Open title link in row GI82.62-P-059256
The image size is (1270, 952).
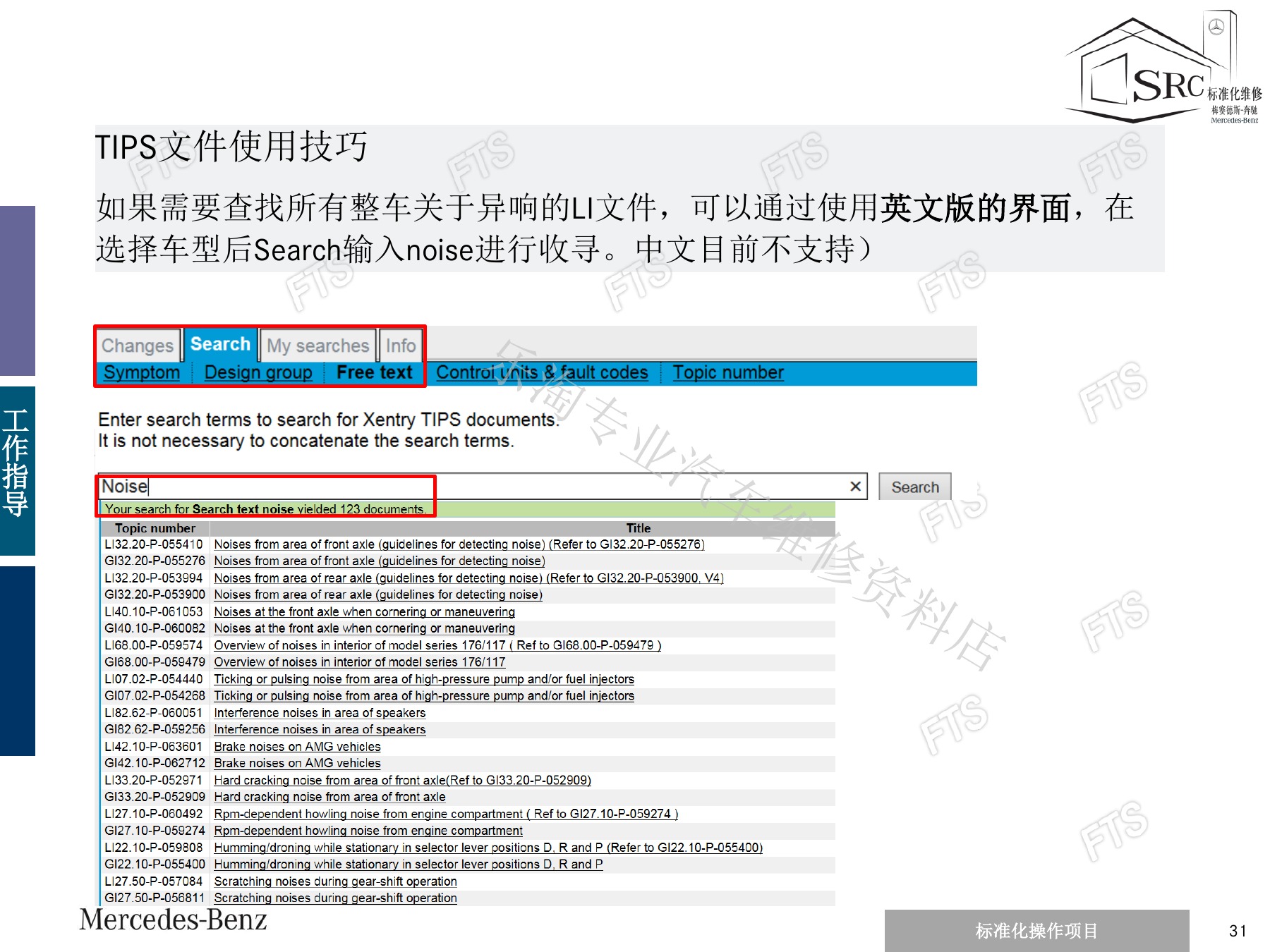(x=320, y=729)
